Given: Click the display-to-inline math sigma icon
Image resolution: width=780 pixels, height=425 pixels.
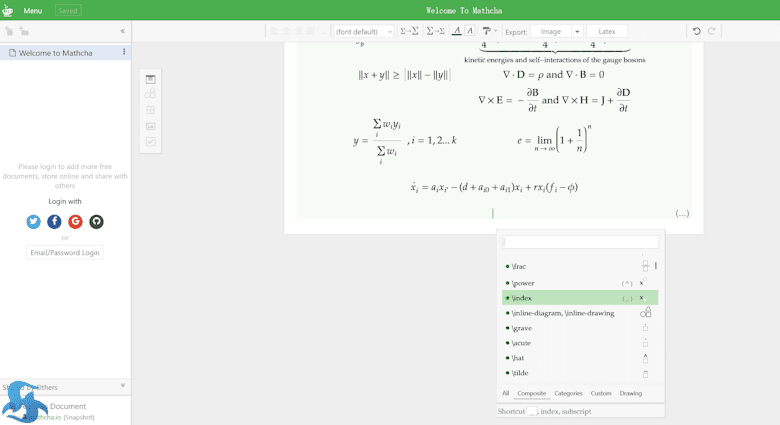Looking at the screenshot, I should coord(435,31).
